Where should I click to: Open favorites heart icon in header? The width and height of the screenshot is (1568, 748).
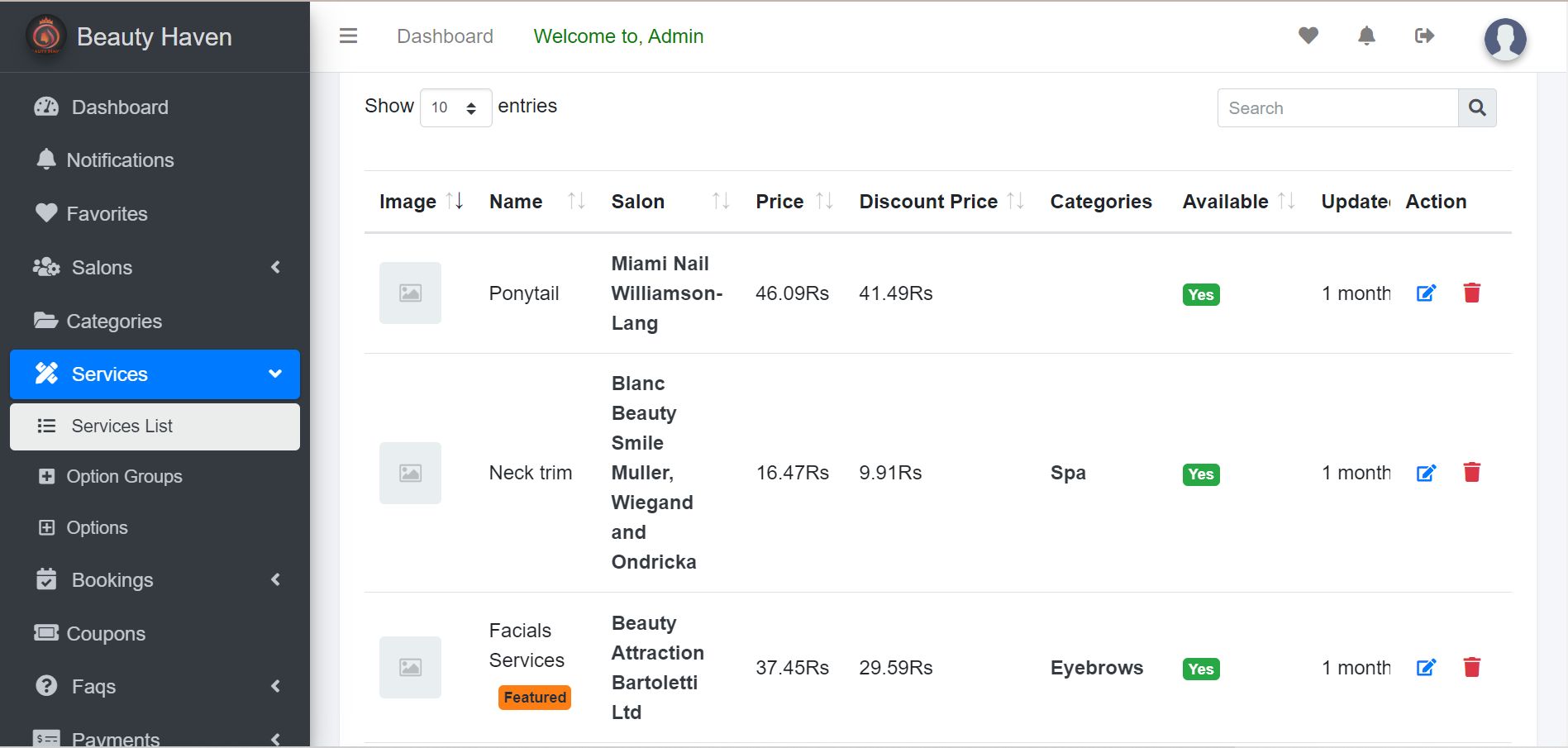[x=1308, y=36]
